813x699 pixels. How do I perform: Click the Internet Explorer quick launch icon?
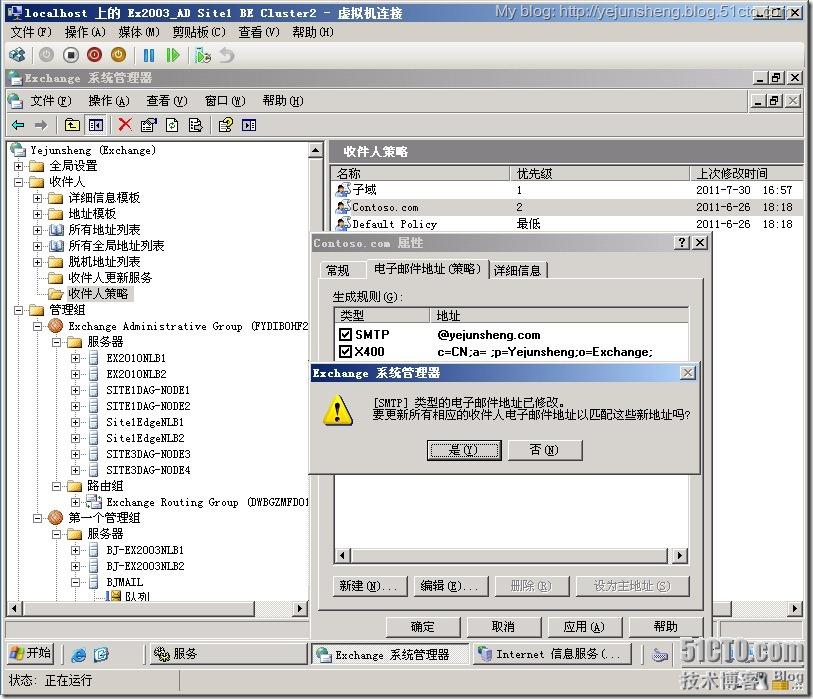(x=78, y=655)
